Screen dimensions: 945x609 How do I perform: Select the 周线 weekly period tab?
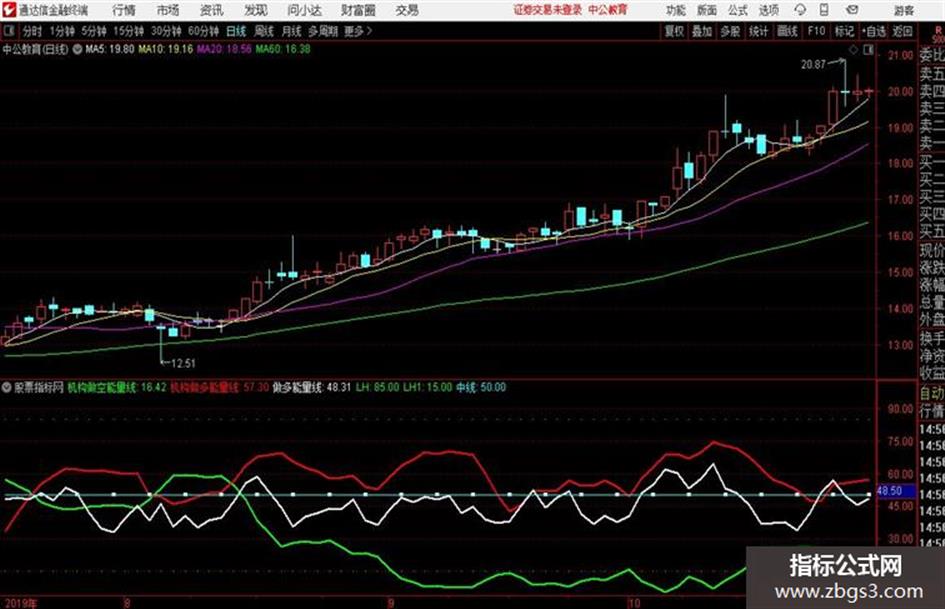(x=263, y=31)
